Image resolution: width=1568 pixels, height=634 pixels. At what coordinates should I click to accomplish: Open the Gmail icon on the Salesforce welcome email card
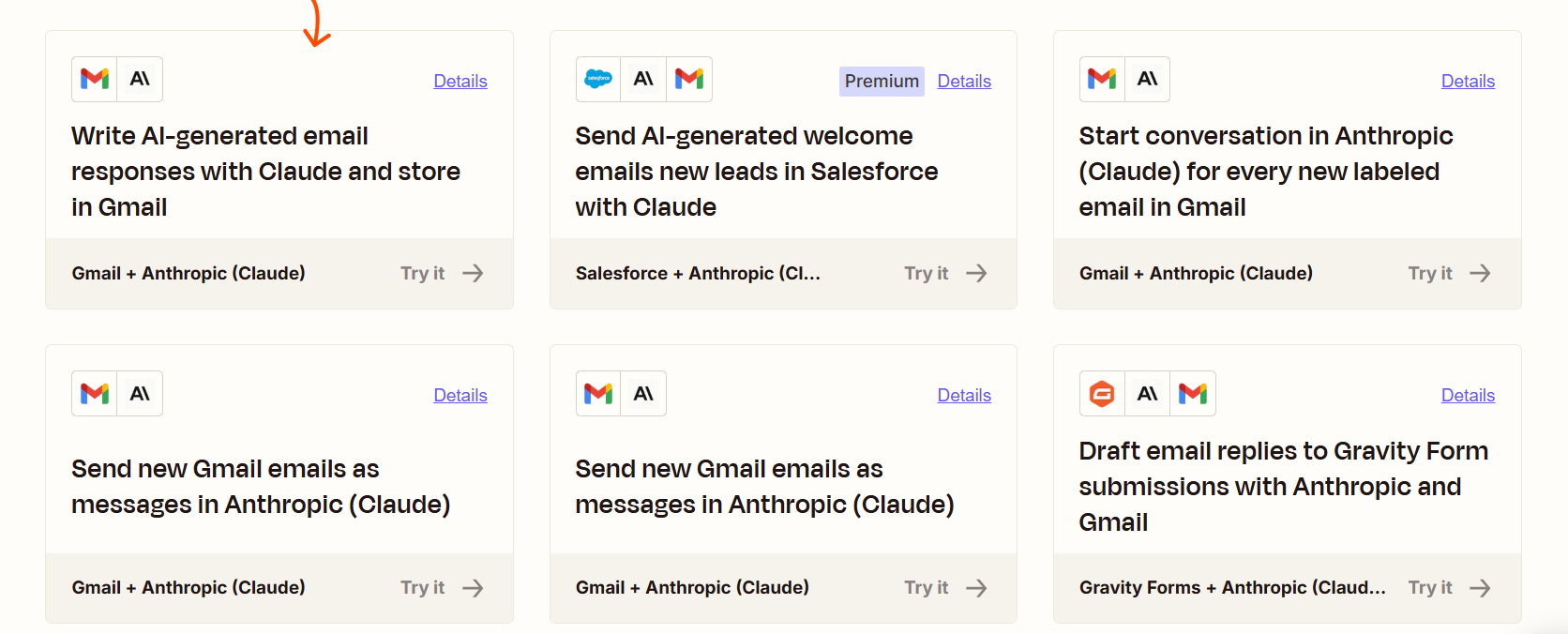(x=690, y=79)
